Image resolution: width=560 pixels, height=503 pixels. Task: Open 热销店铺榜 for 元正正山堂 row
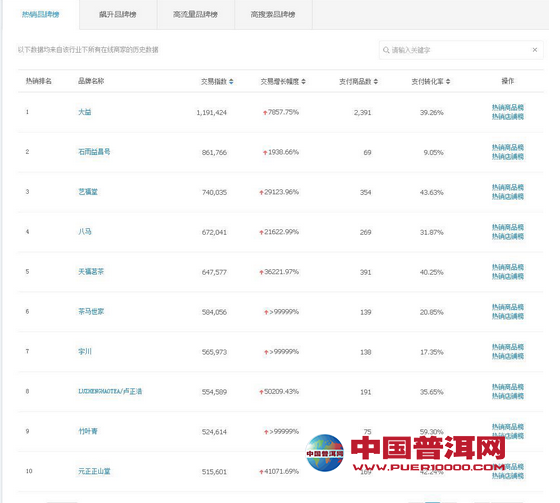508,476
